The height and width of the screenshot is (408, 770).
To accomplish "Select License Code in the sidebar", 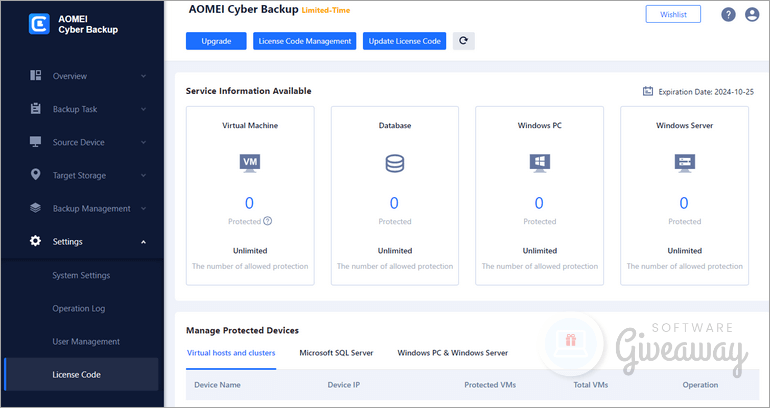I will point(82,375).
